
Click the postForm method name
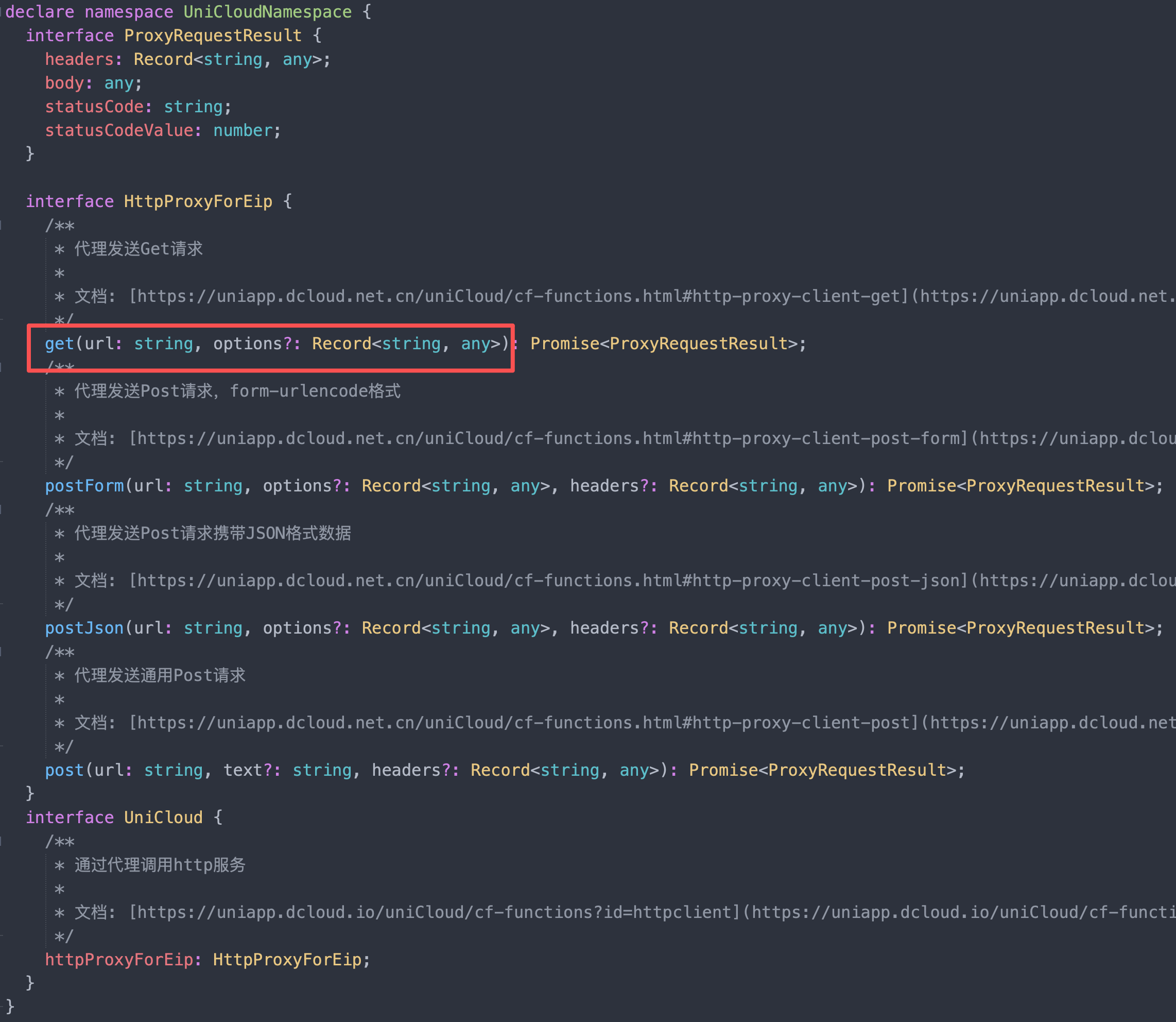(x=84, y=486)
